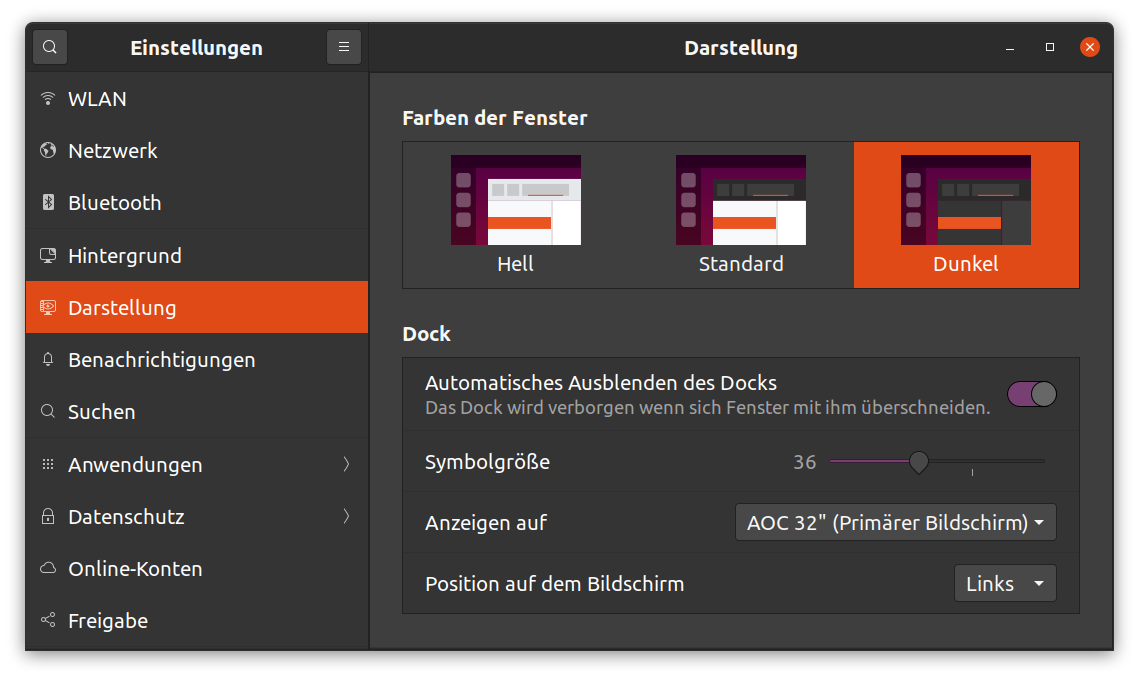Viewport: 1139px width, 679px height.
Task: Choose the Standard window color theme
Action: point(740,214)
